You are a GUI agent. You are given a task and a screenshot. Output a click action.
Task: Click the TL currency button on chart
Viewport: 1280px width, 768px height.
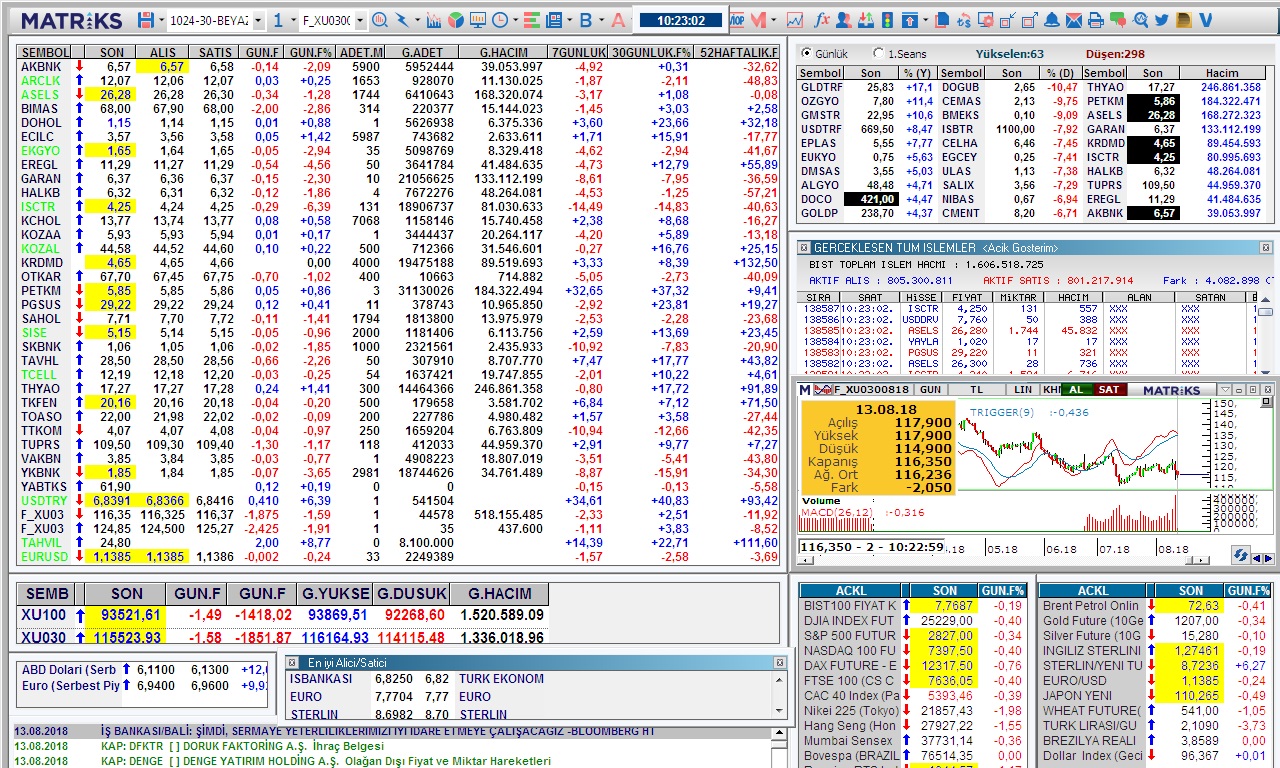pyautogui.click(x=976, y=390)
